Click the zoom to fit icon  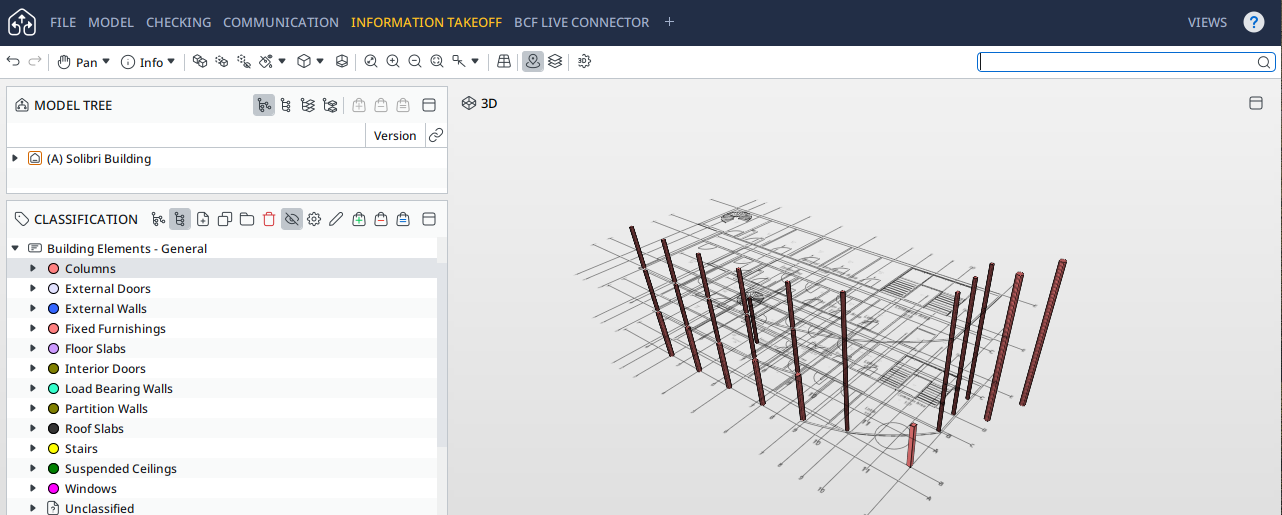[437, 62]
